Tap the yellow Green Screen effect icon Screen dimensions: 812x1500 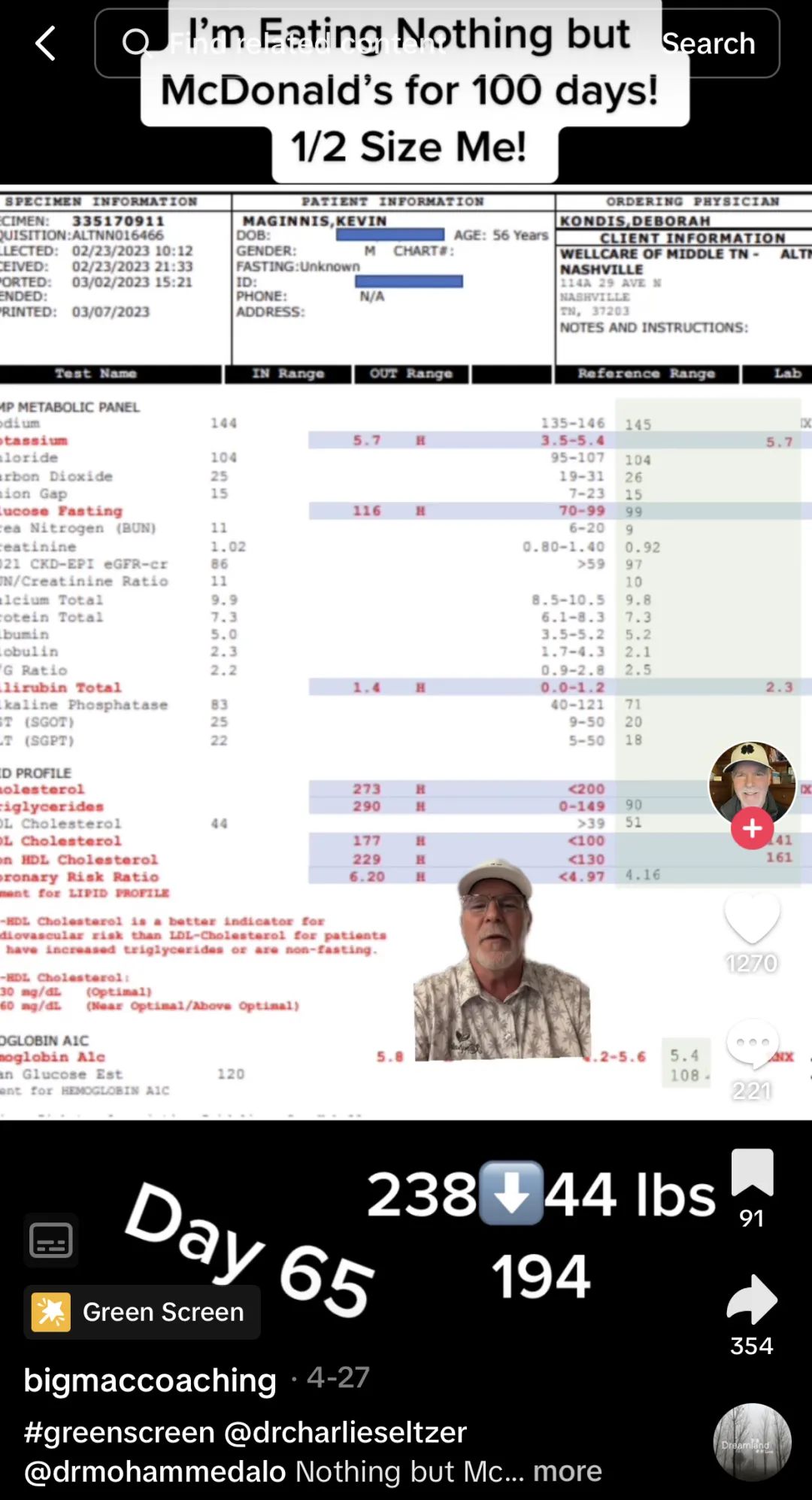click(x=51, y=1312)
